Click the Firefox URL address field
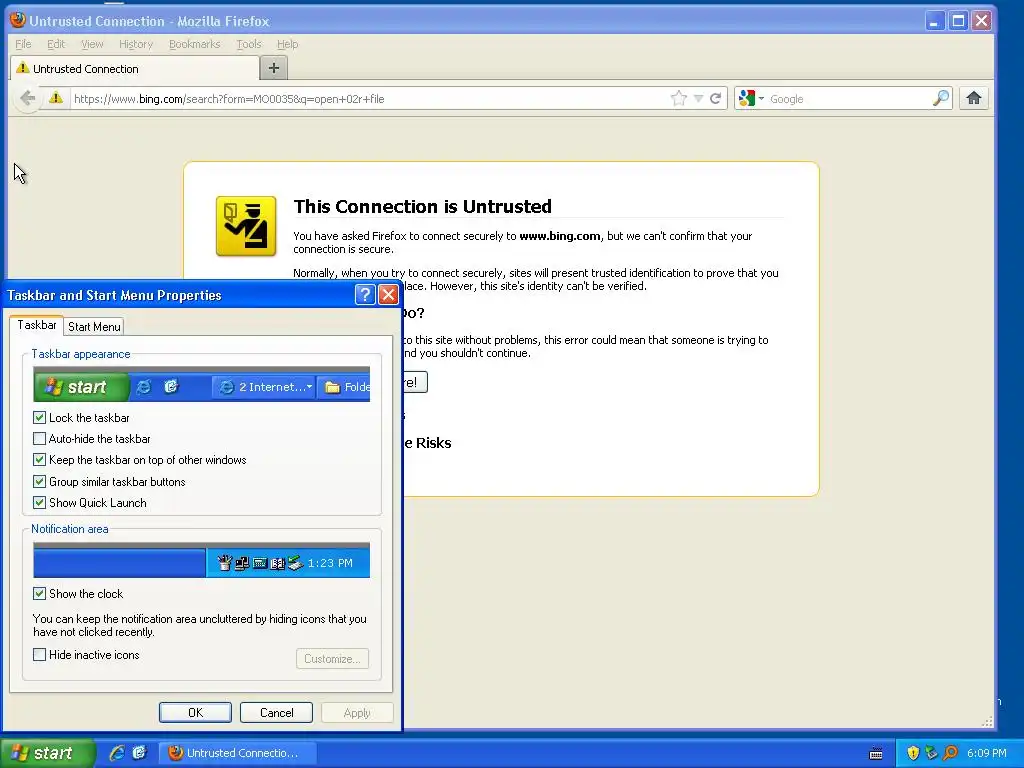The image size is (1024, 768). coord(369,99)
